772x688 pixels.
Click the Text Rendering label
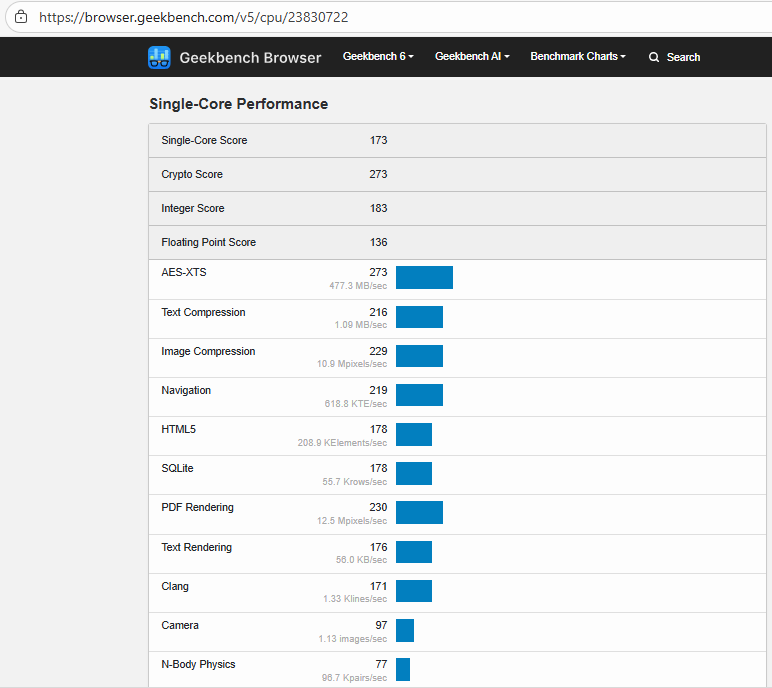point(196,547)
